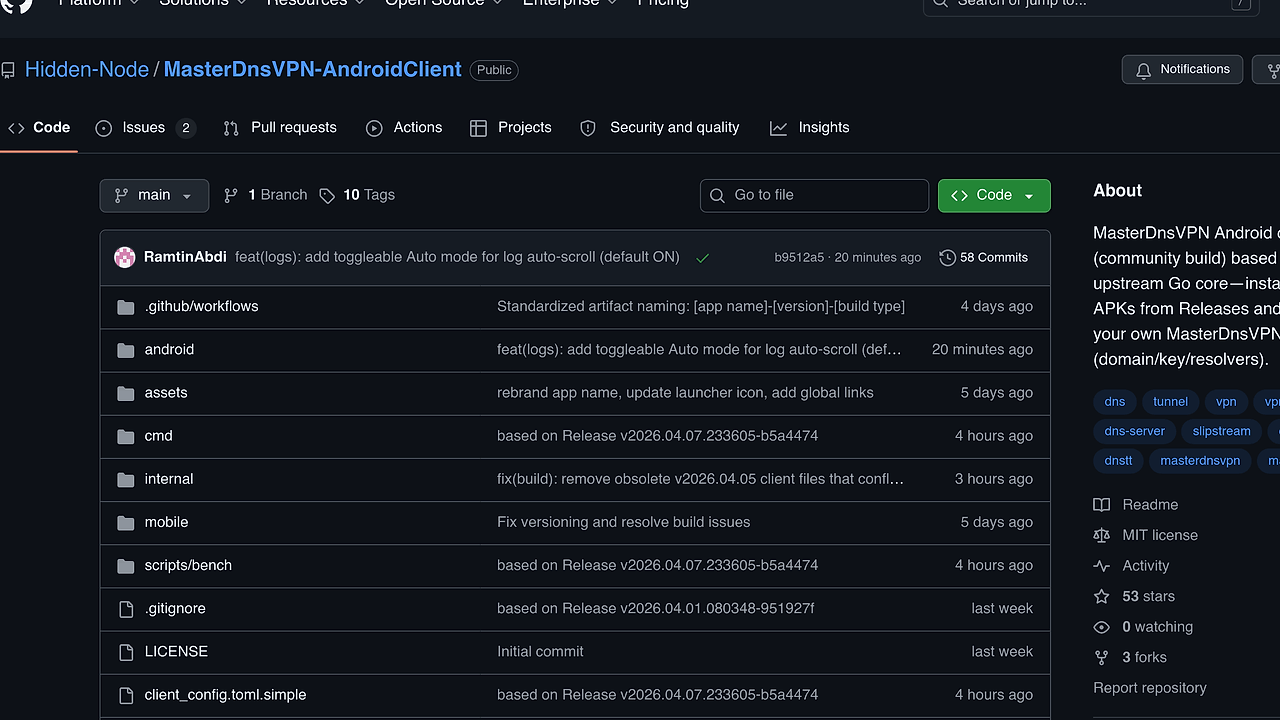
Task: Open RamtinAbdi author link
Action: click(x=185, y=257)
